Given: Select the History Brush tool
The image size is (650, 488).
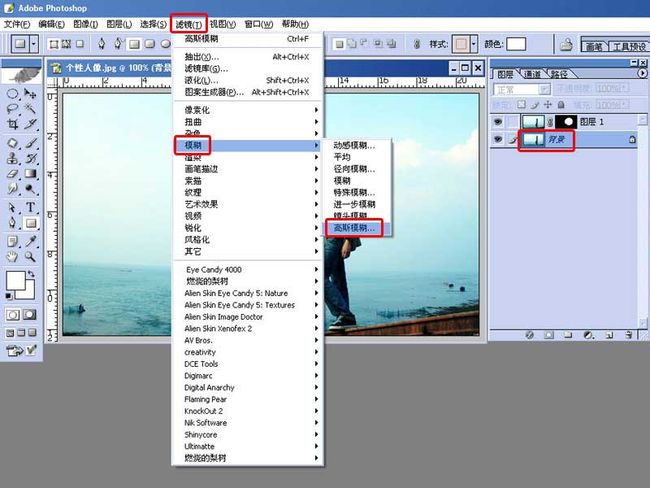Looking at the screenshot, I should coord(30,158).
